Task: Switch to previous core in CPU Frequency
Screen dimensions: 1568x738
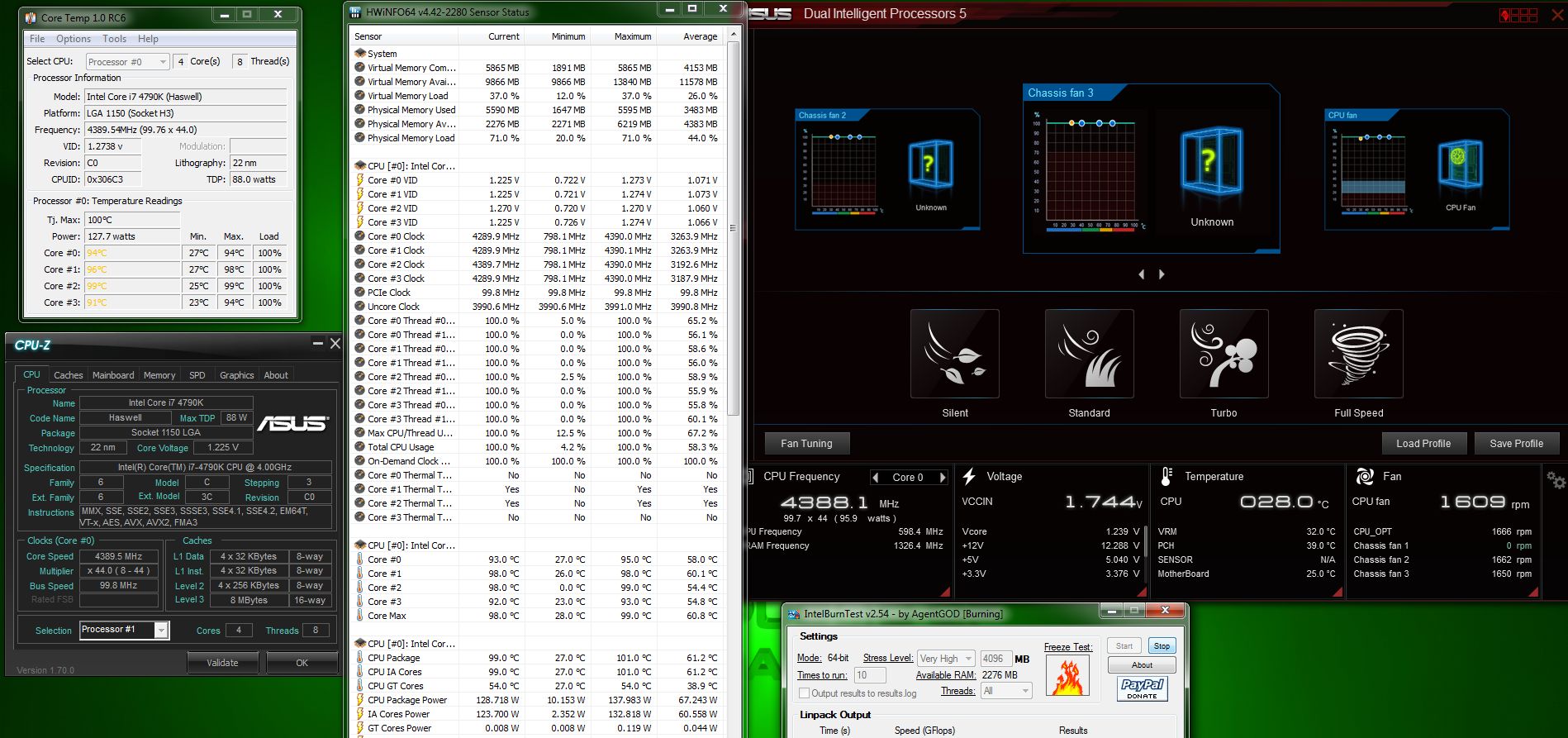Action: click(x=876, y=478)
